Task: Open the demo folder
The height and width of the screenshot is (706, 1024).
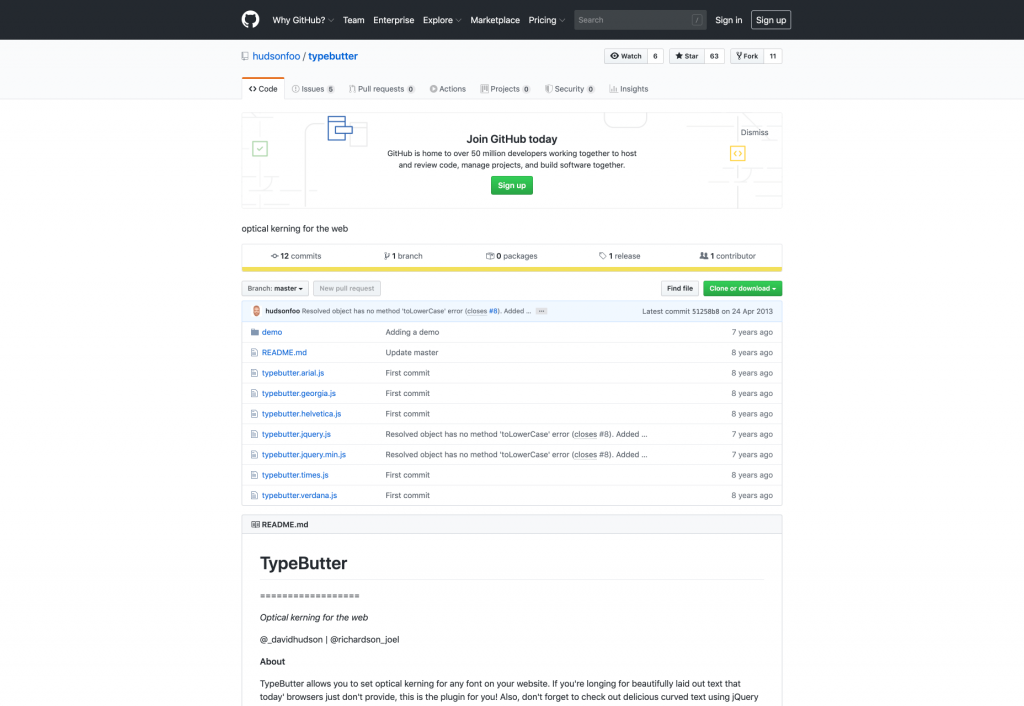Action: coord(272,332)
